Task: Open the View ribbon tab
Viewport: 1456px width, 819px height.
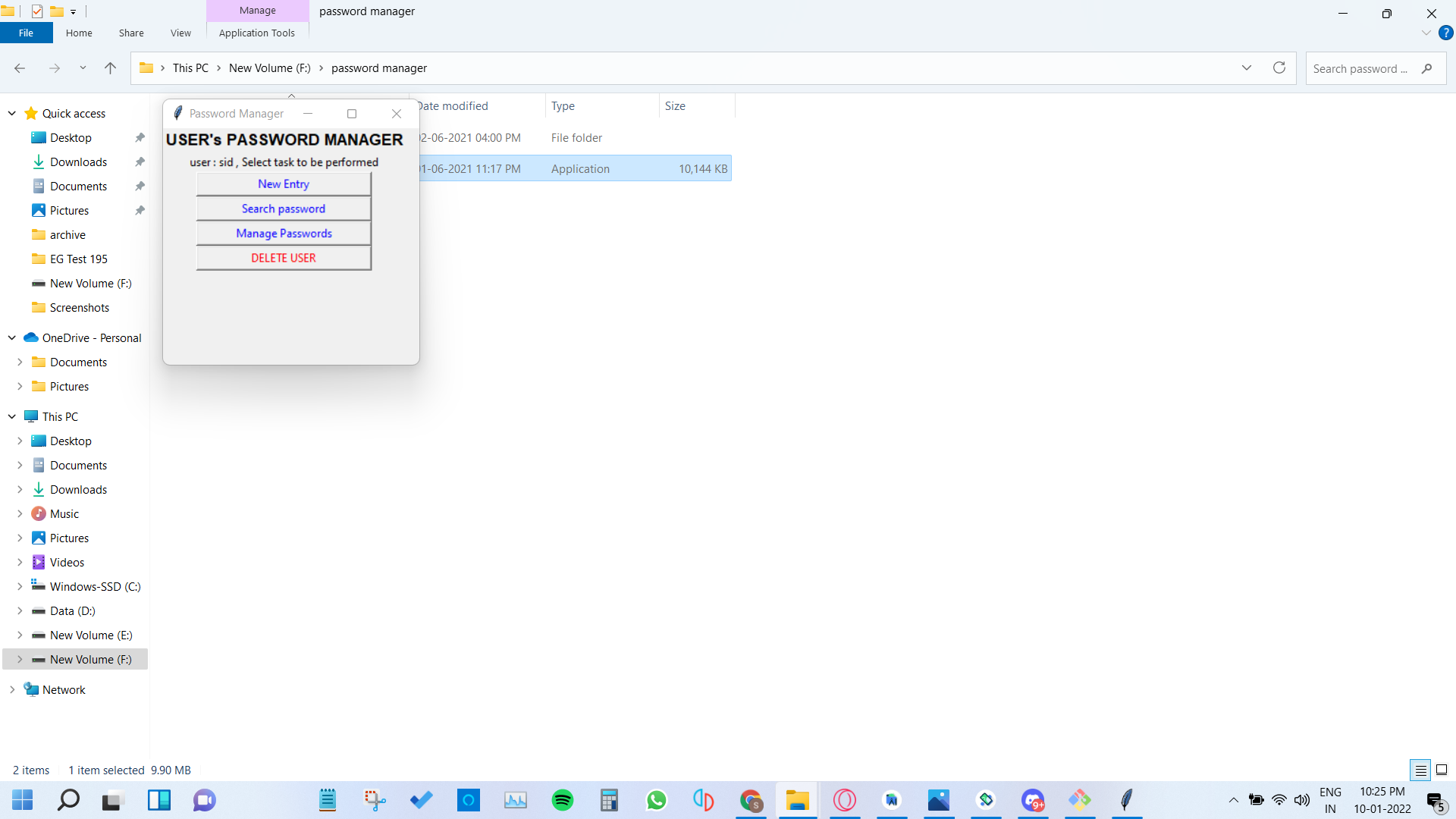Action: pos(180,33)
